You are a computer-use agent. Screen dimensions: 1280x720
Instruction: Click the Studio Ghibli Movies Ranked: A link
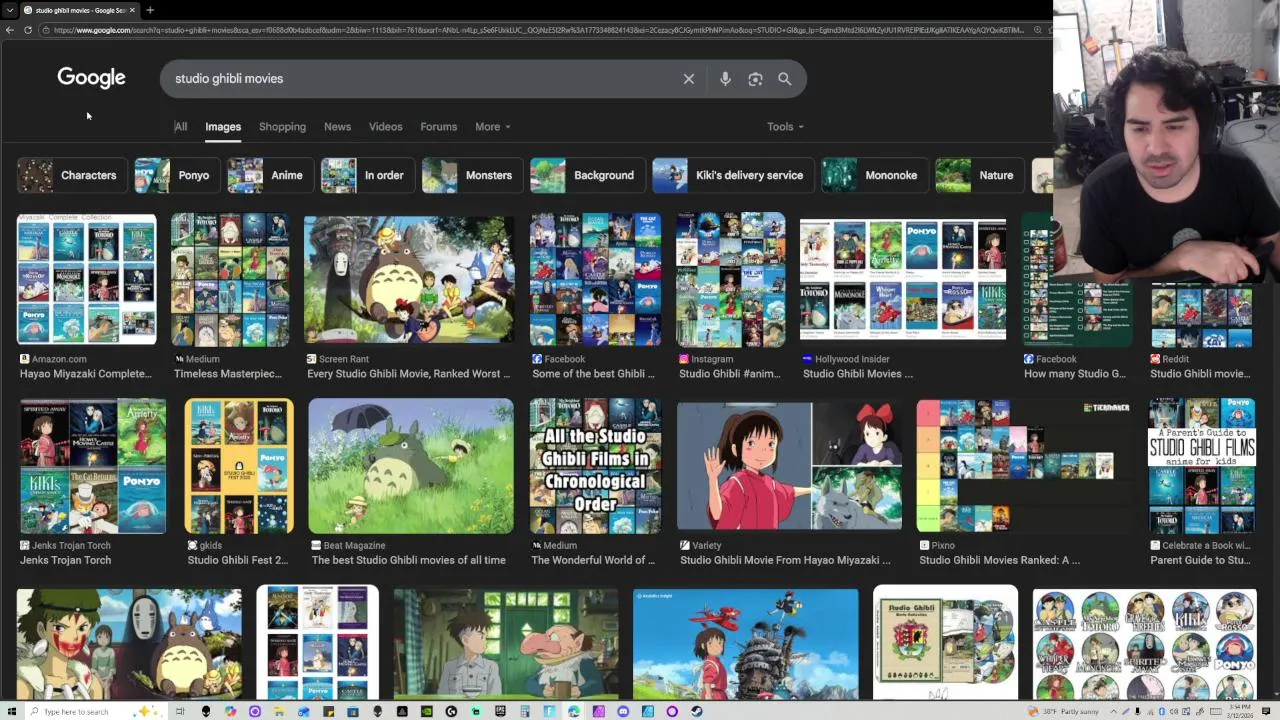pos(999,561)
